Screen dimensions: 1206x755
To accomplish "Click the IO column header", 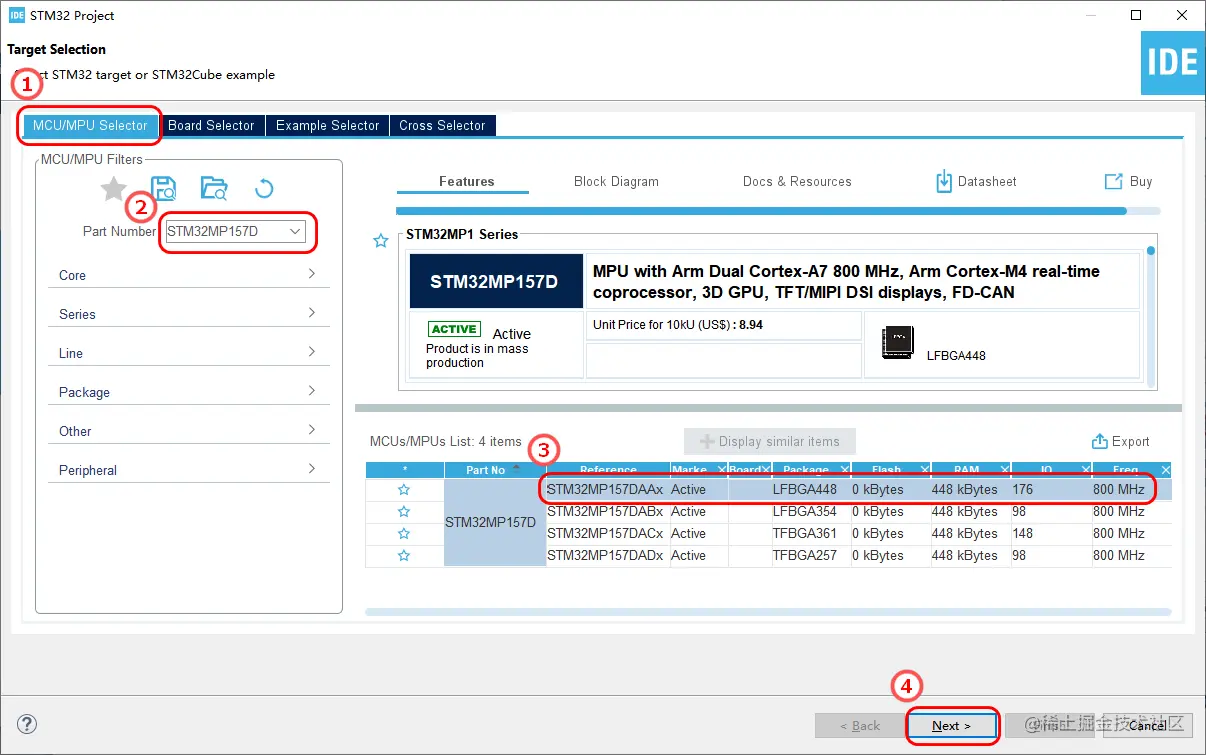I will [1050, 470].
